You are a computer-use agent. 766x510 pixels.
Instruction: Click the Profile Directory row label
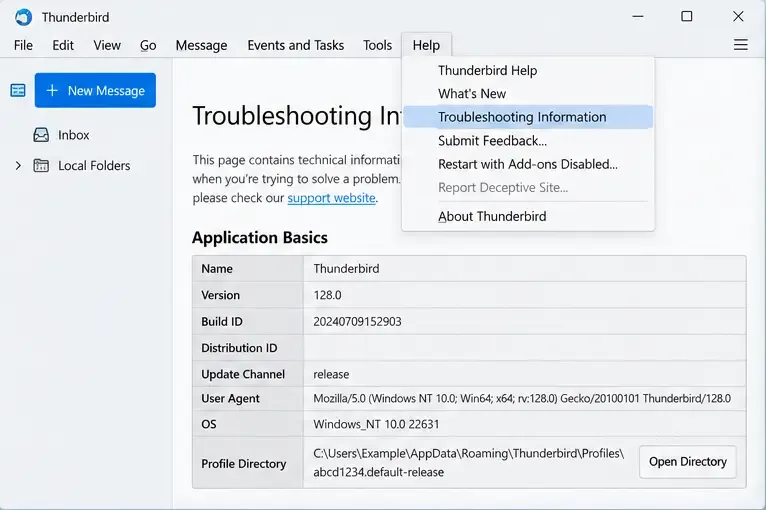point(244,464)
